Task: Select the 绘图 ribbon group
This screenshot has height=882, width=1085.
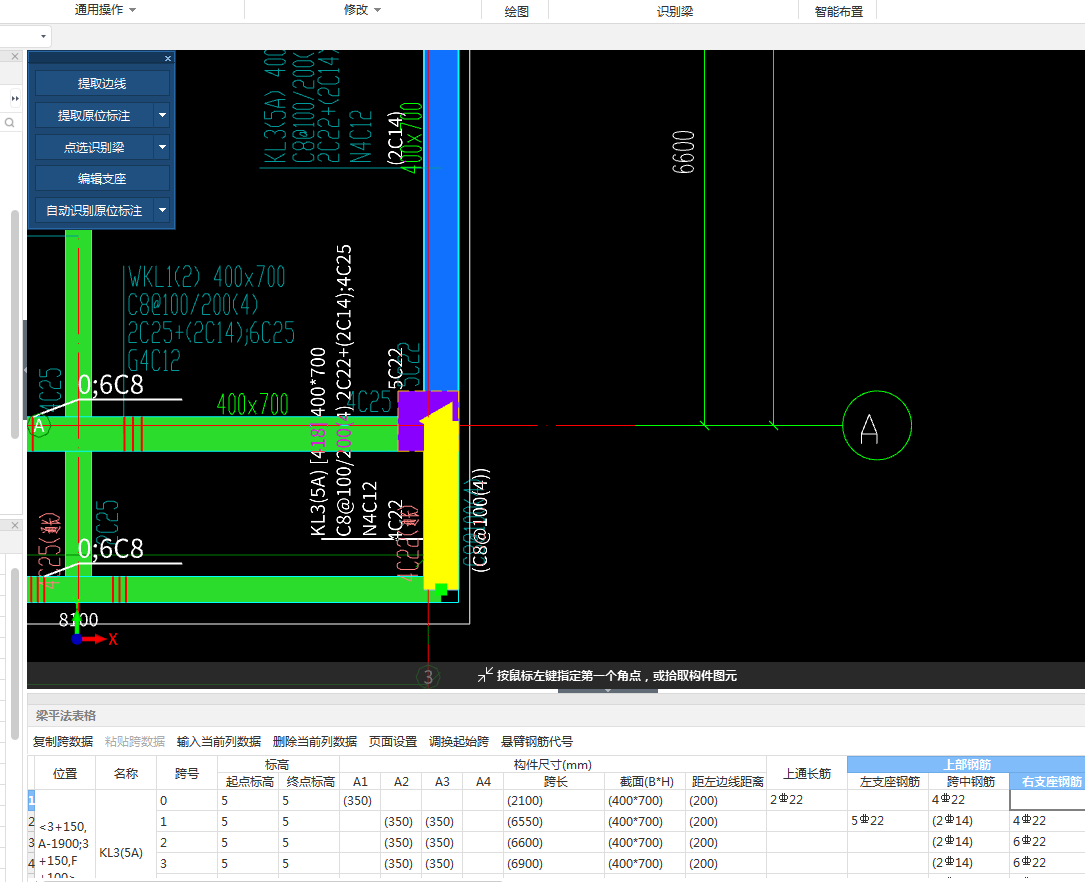Action: point(516,11)
